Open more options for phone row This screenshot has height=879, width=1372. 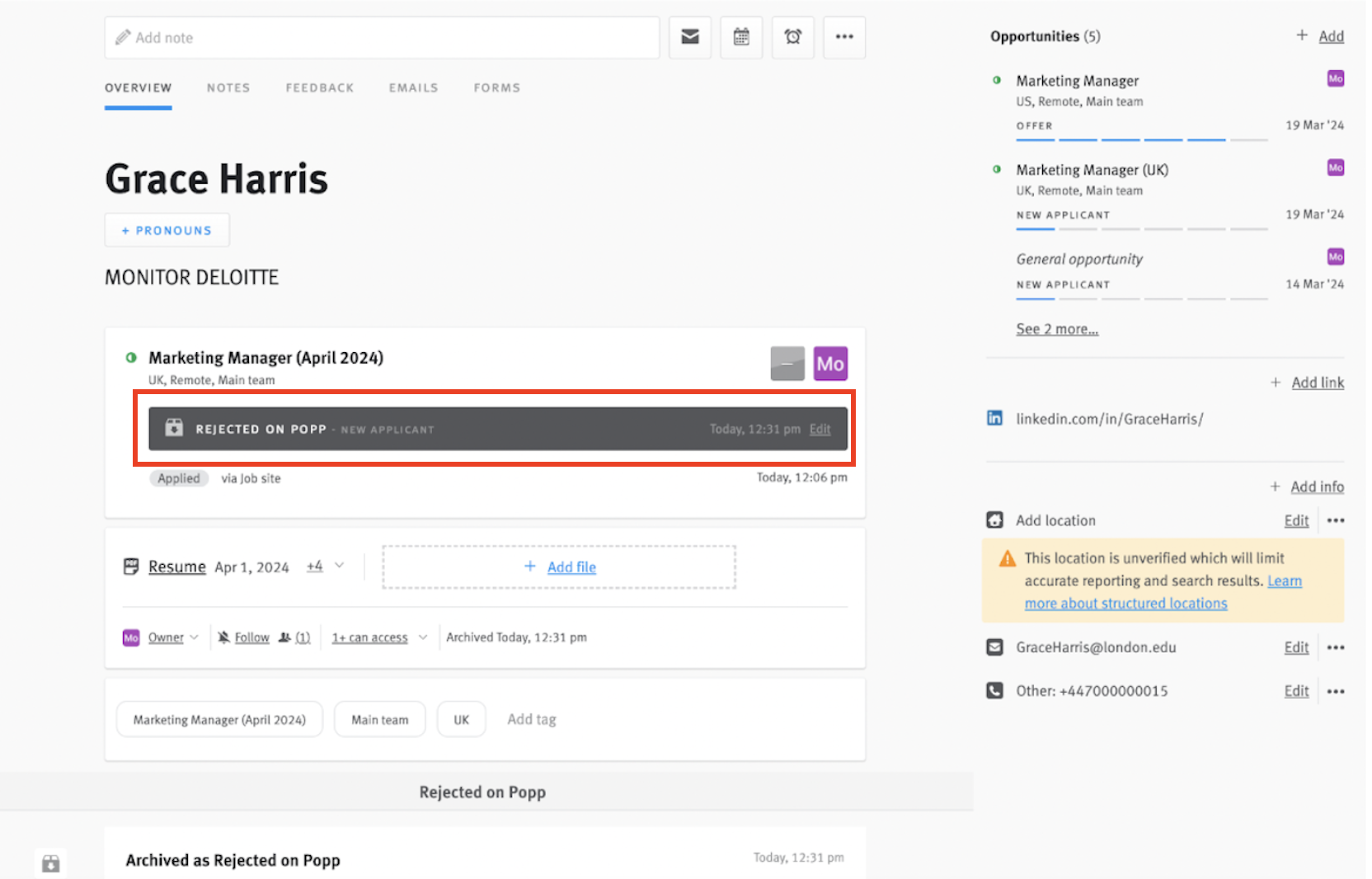pyautogui.click(x=1336, y=691)
